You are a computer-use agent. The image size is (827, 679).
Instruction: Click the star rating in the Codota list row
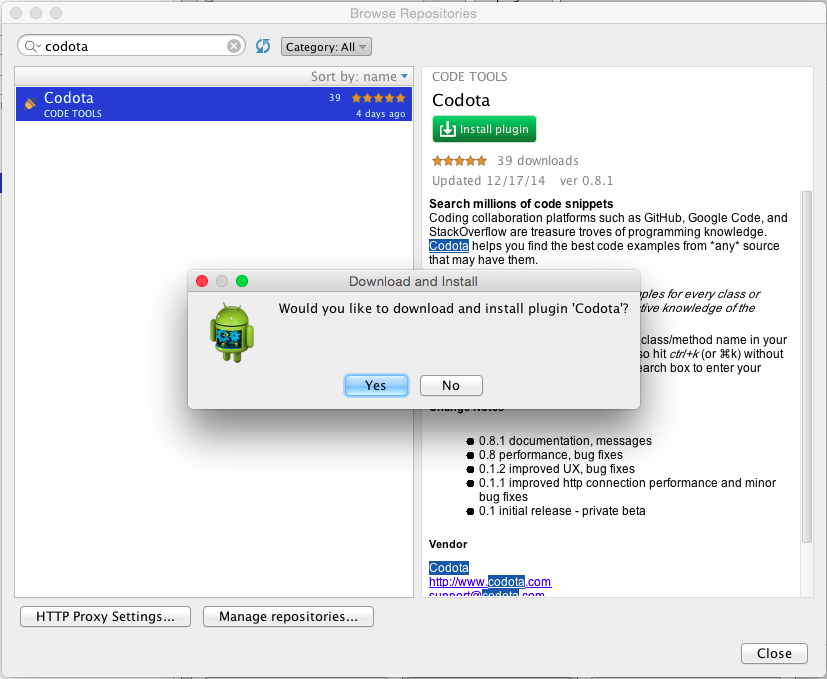tap(379, 98)
